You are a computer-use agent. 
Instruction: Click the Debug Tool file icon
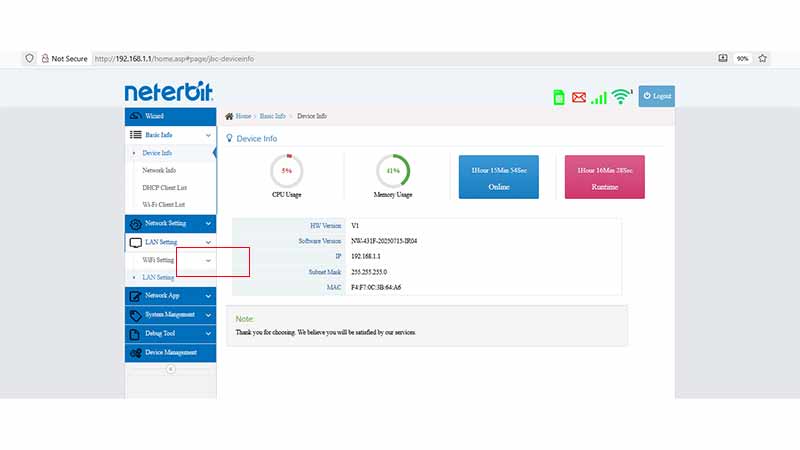pos(135,334)
